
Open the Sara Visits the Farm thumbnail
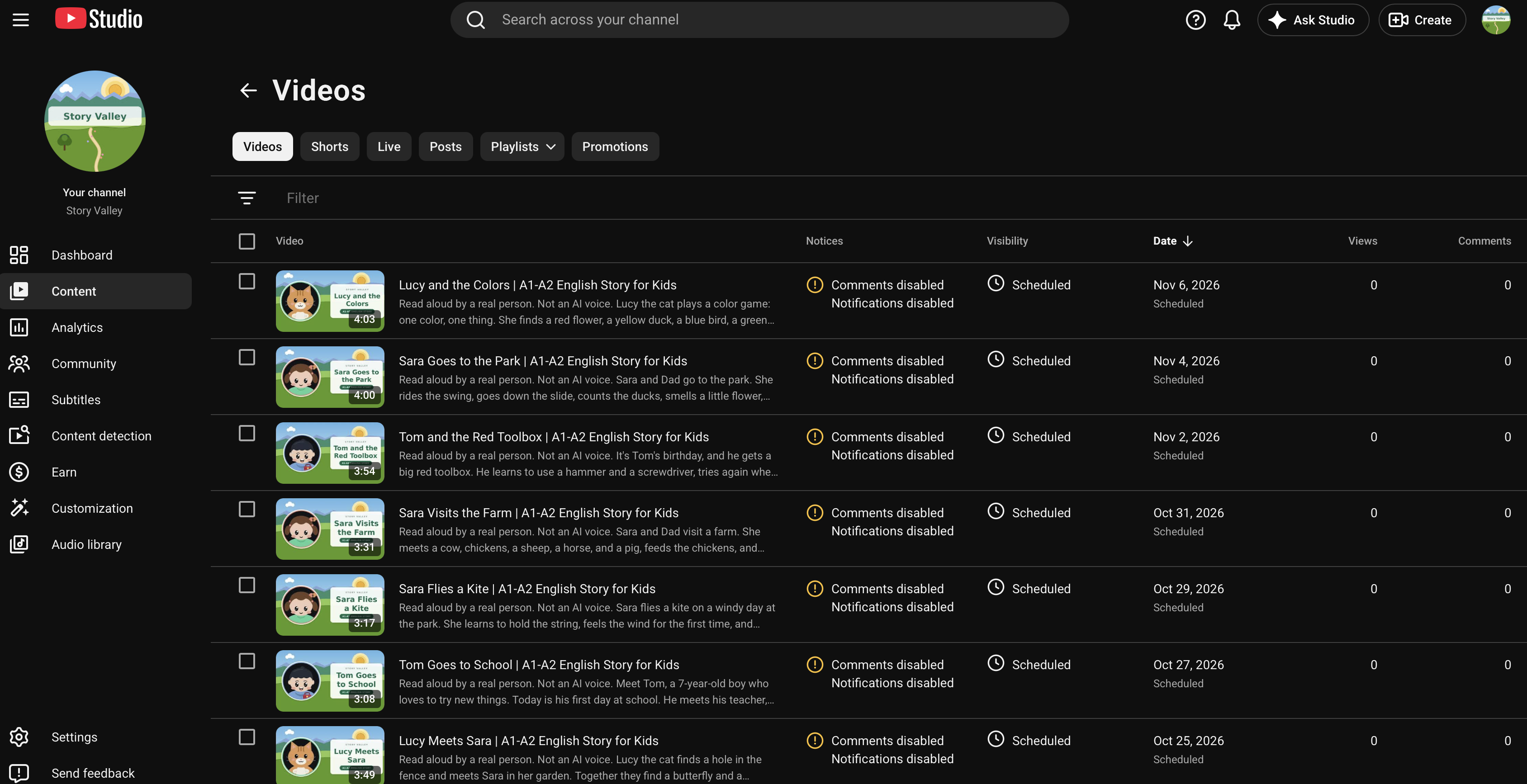(x=330, y=529)
